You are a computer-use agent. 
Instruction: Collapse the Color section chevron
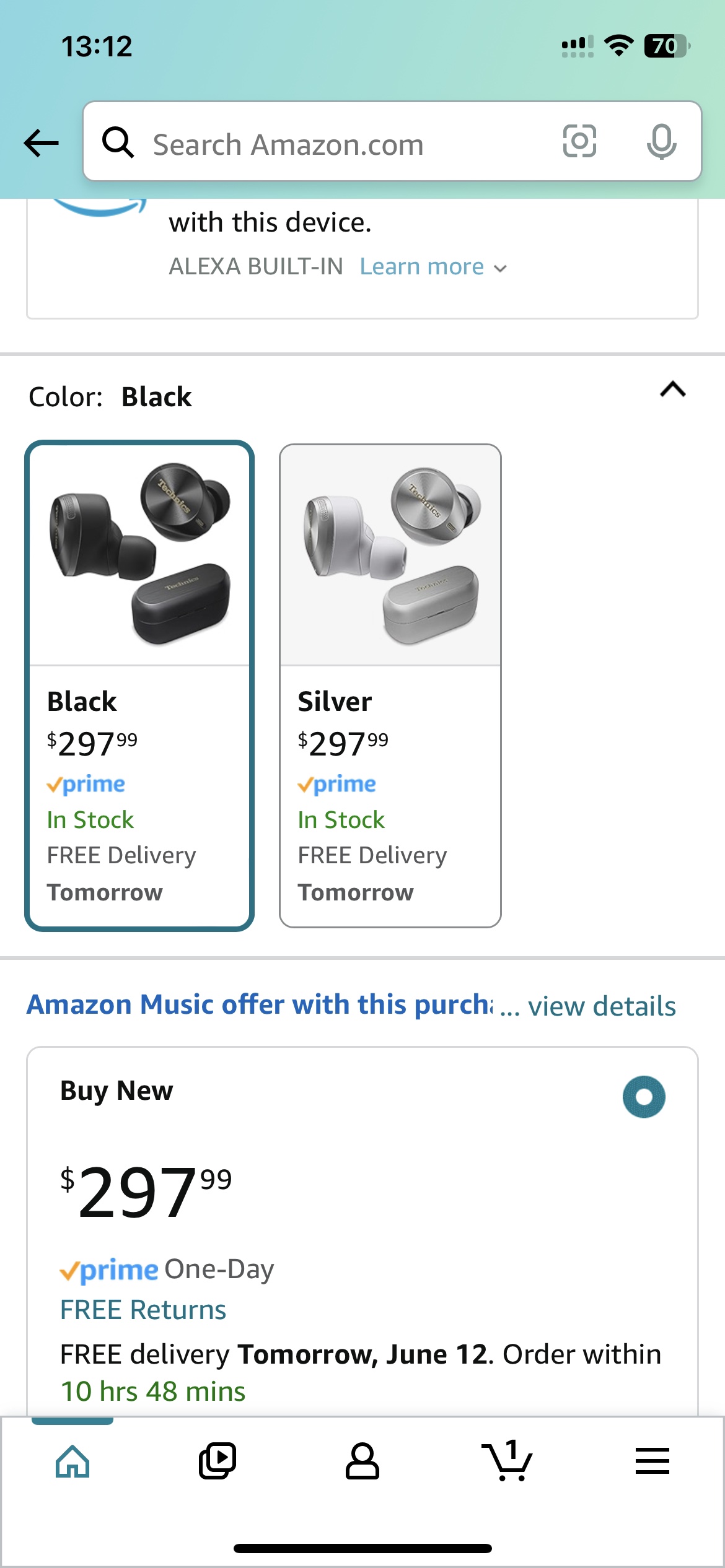(x=673, y=390)
